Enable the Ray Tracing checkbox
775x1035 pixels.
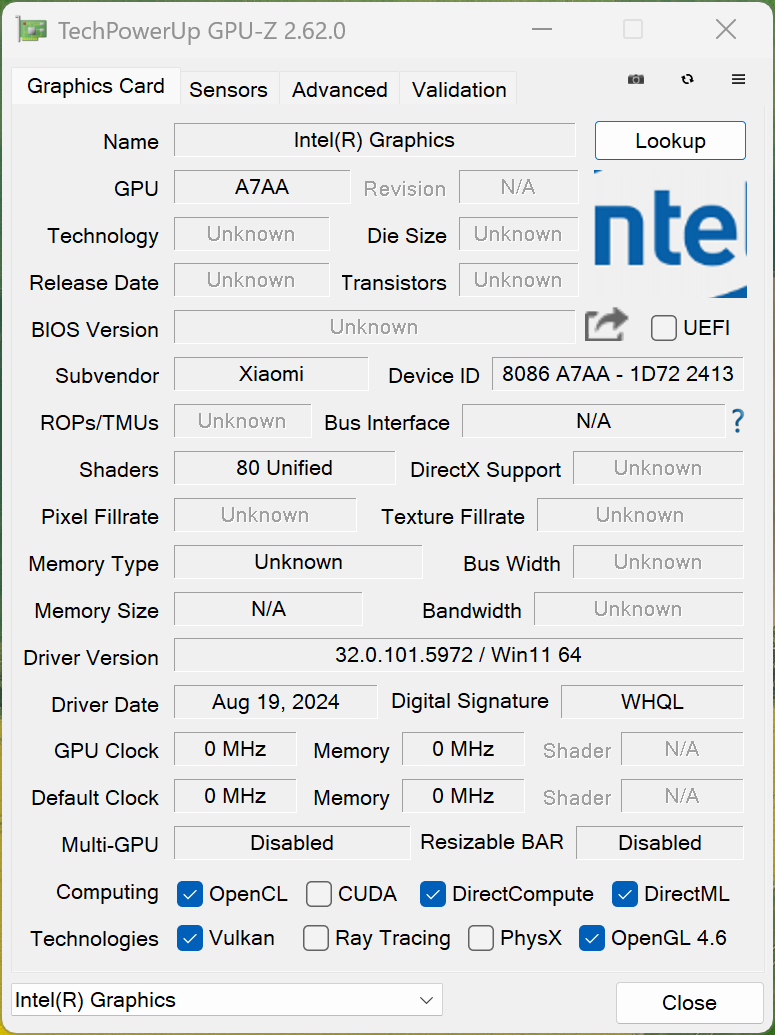(x=316, y=938)
